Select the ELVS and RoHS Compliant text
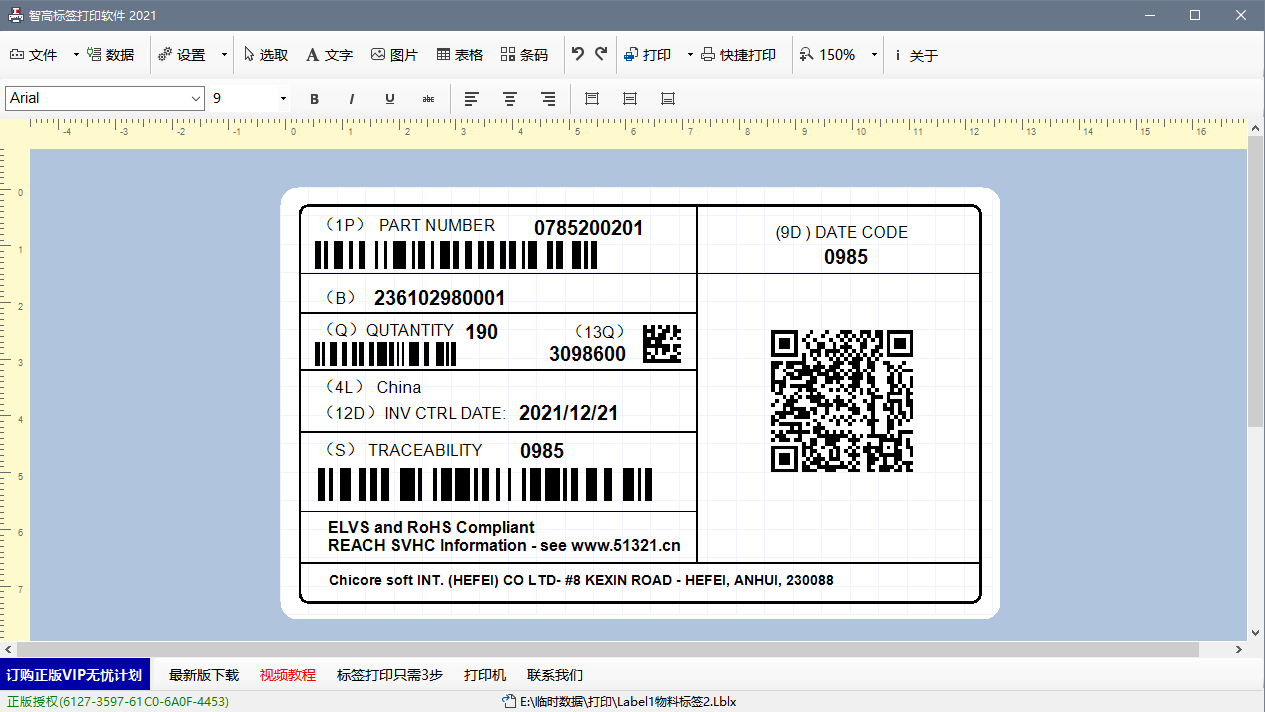Screen dimensions: 1265x712 431,527
